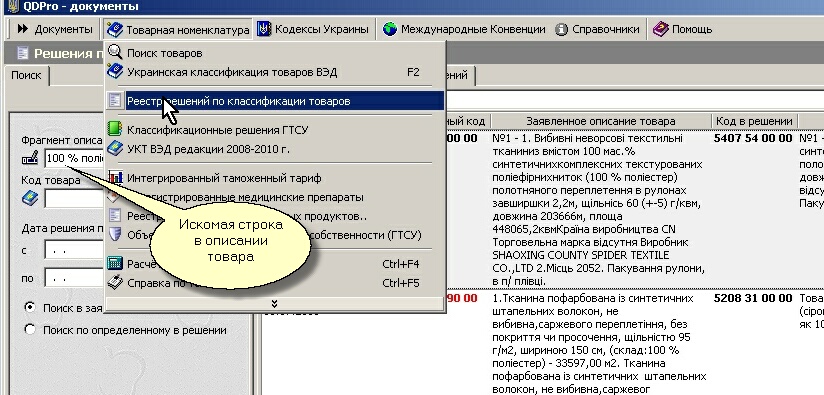Click the book icon next to Код товара
Viewport: 824px width, 395px height.
pyautogui.click(x=30, y=199)
